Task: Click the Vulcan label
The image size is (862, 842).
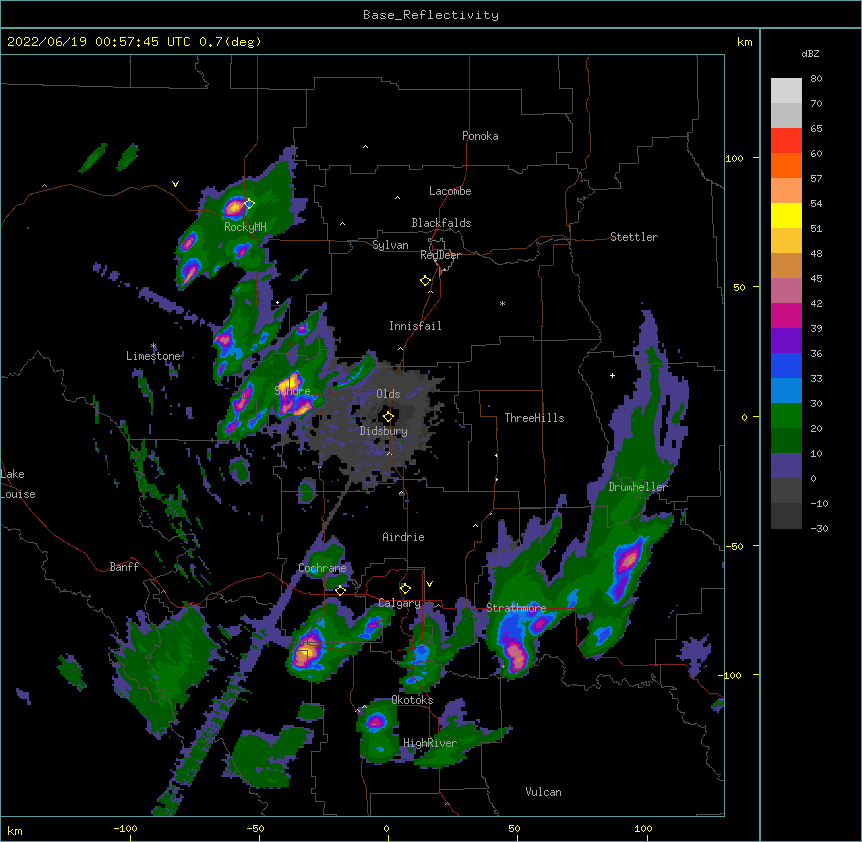Action: coord(543,792)
